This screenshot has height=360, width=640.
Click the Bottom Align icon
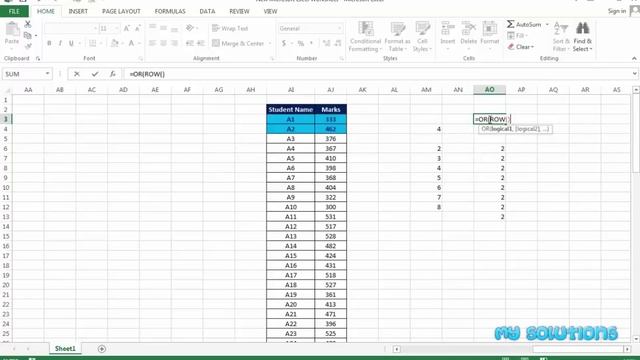pos(174,28)
